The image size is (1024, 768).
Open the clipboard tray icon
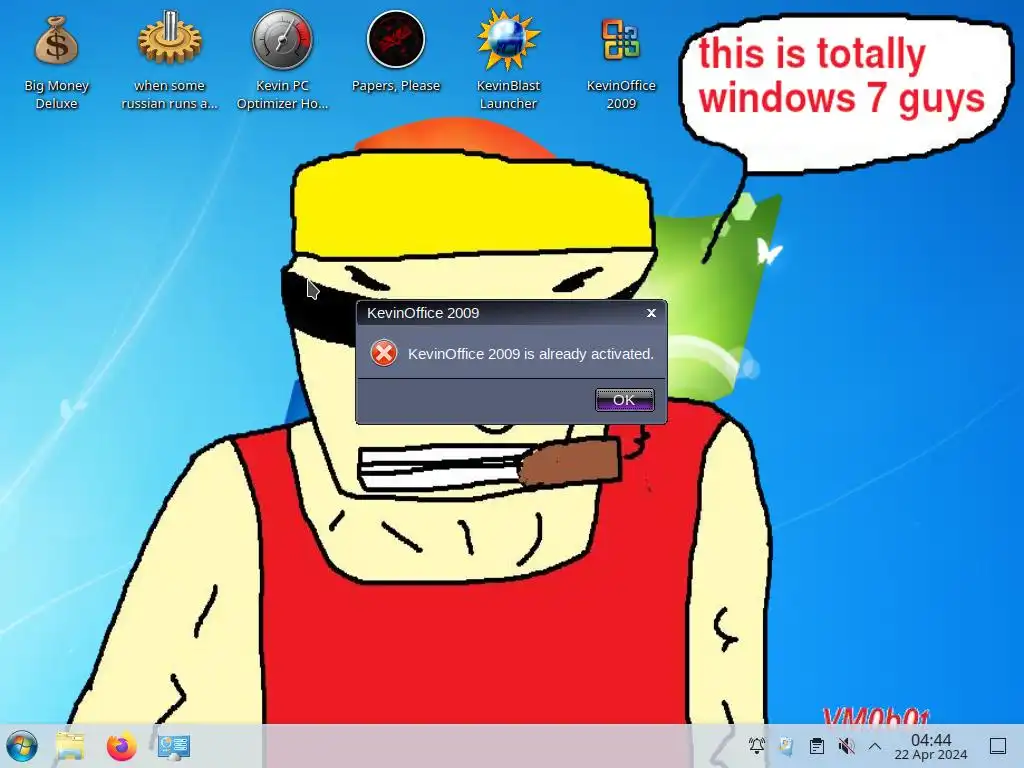click(x=816, y=746)
